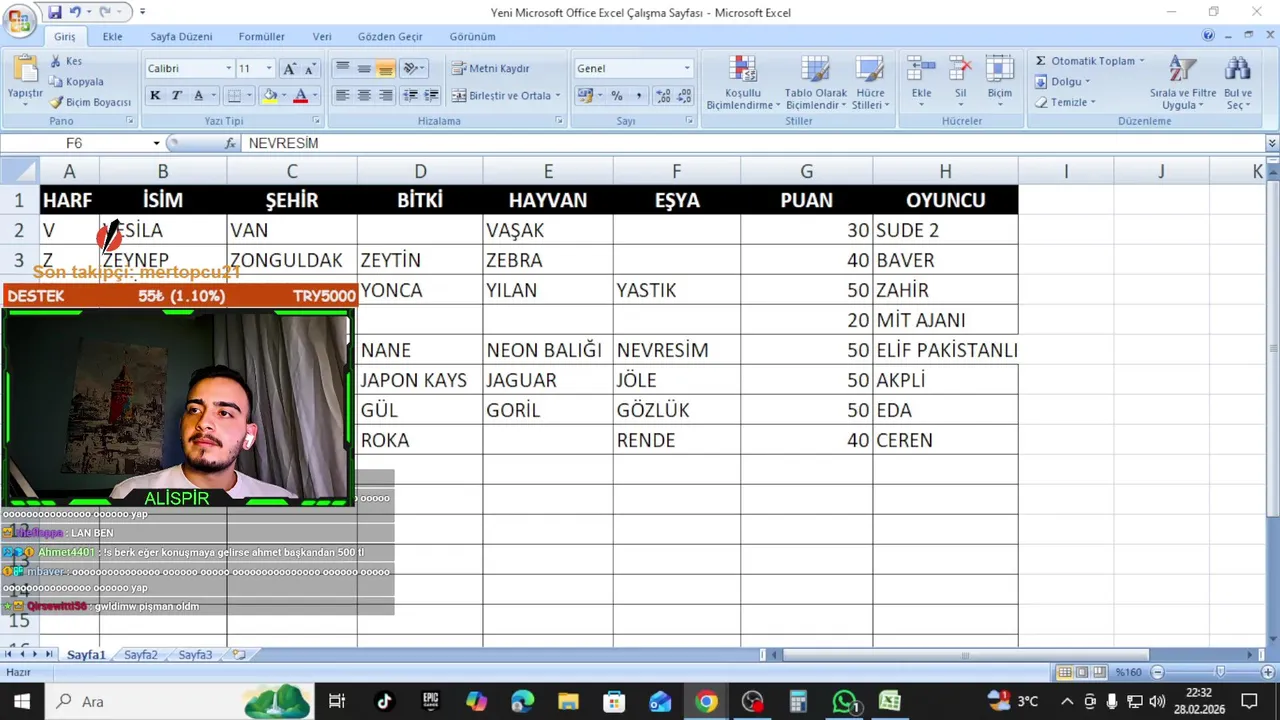Open Chrome from the taskbar
Viewport: 1280px width, 720px height.
tap(706, 701)
